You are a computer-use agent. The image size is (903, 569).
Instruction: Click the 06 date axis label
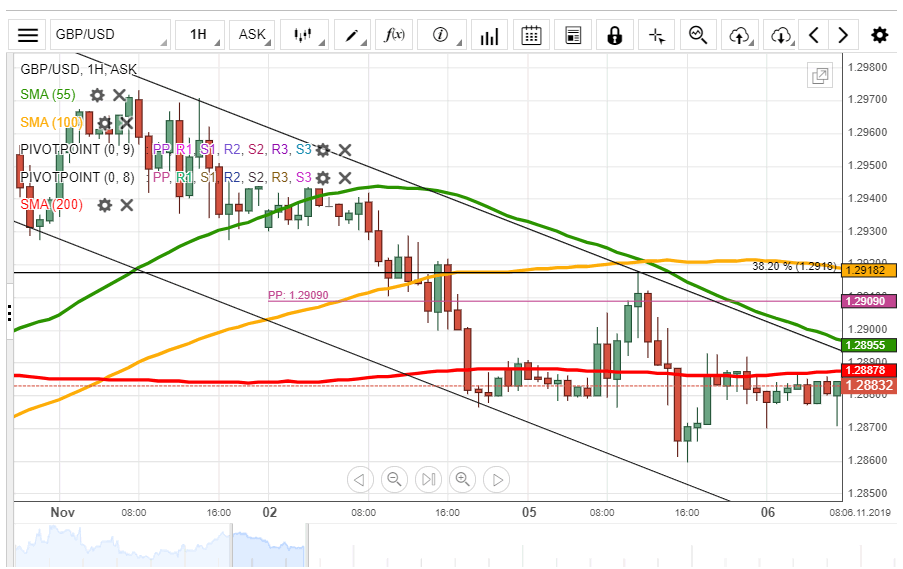[768, 512]
